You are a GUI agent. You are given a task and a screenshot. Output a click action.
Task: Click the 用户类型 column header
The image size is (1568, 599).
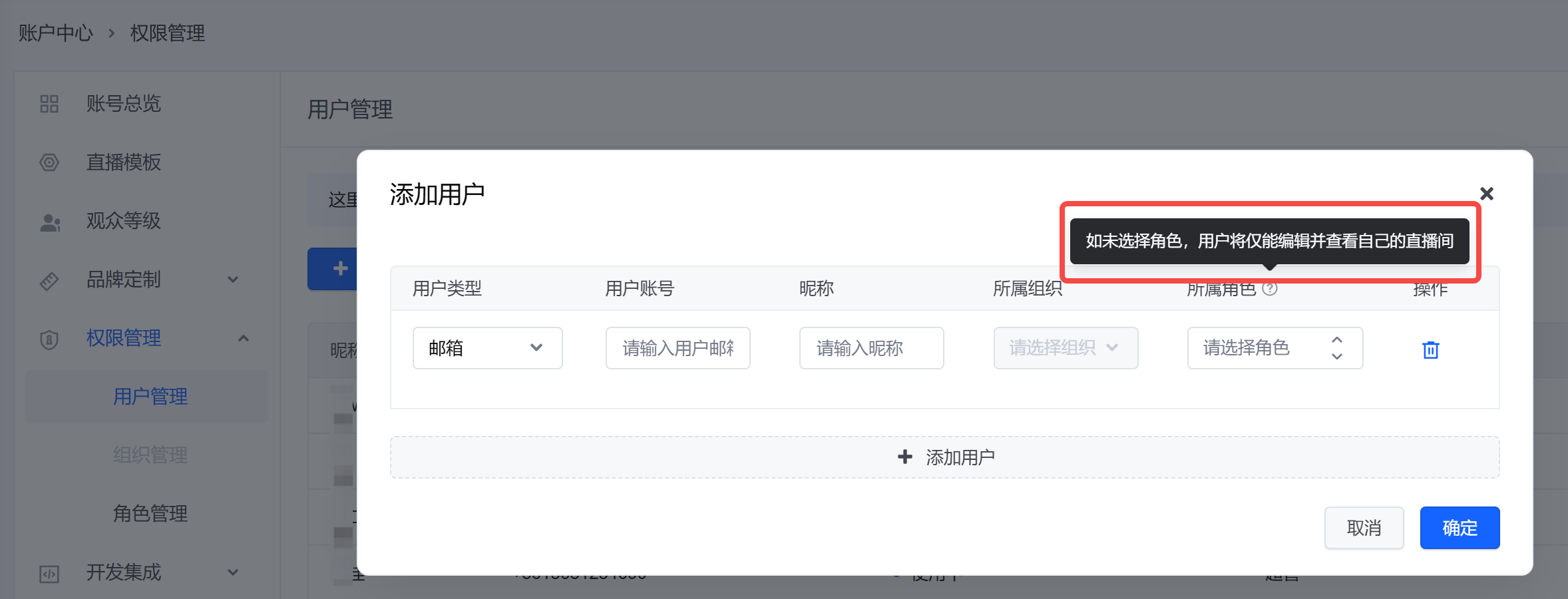(x=447, y=288)
